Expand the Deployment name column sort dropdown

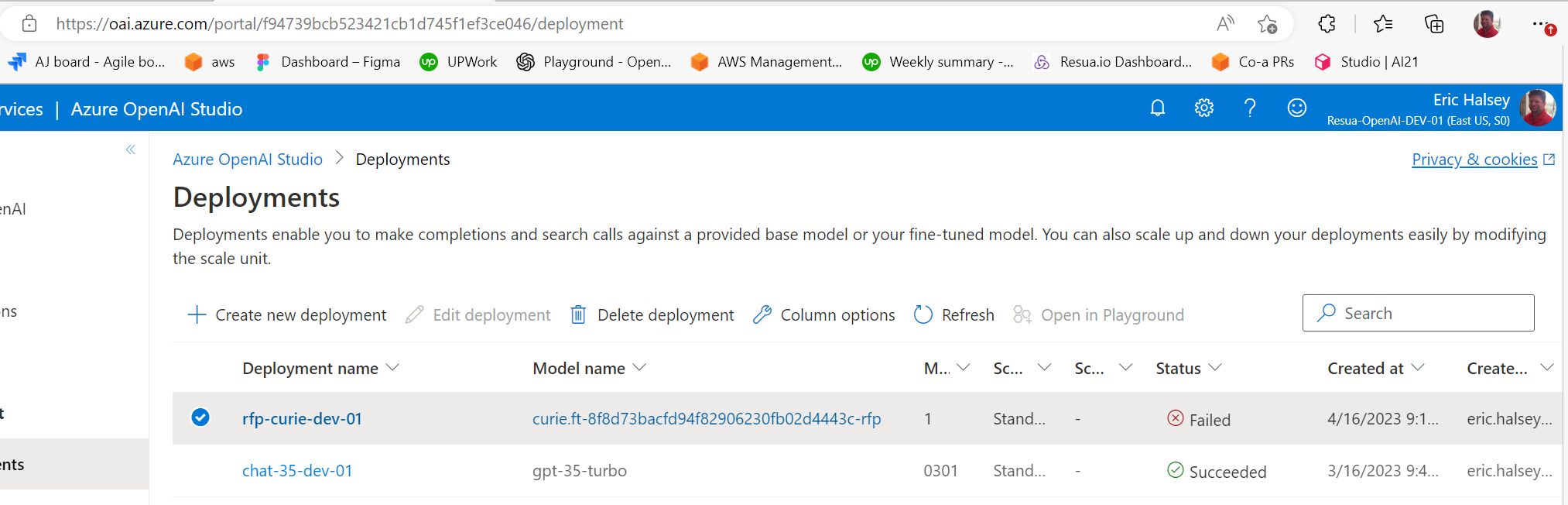click(392, 368)
